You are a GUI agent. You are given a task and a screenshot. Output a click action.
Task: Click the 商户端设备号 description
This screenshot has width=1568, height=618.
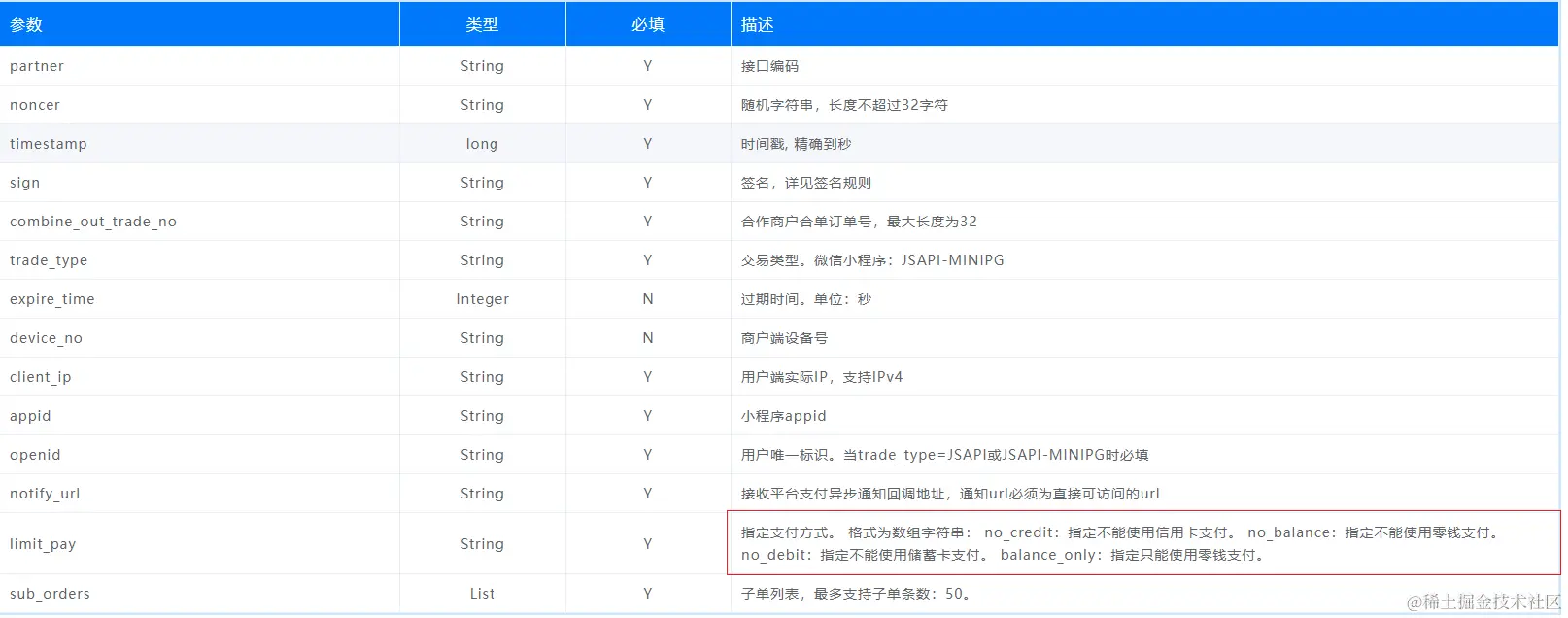point(784,338)
